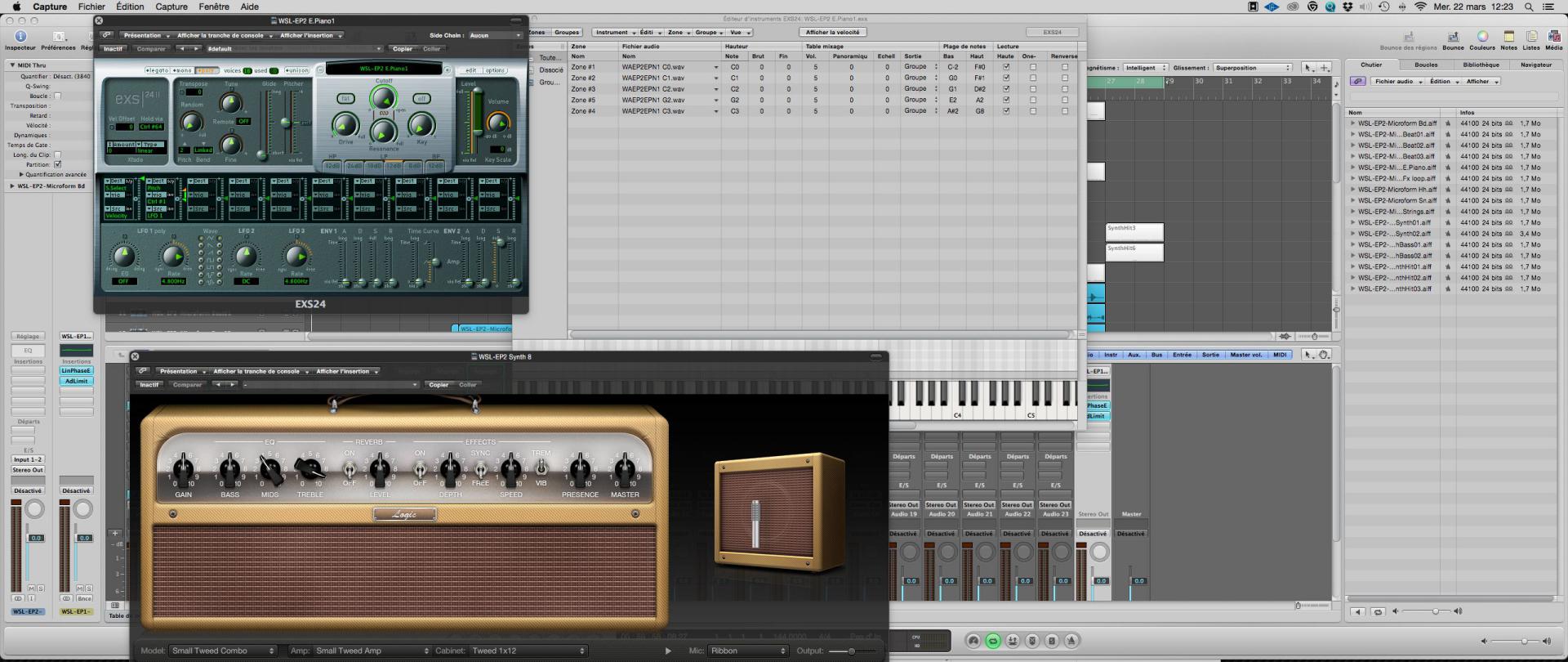Click the play preview button in the Chutier panel
The width and height of the screenshot is (1568, 662).
coord(1357,611)
